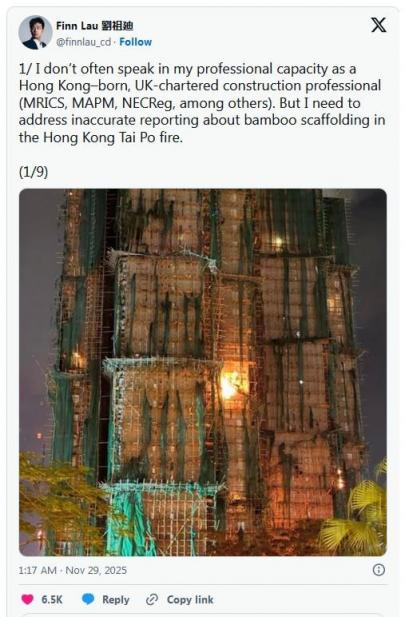The height and width of the screenshot is (617, 405).
Task: Click the (1/9) thread marker text
Action: click(33, 172)
